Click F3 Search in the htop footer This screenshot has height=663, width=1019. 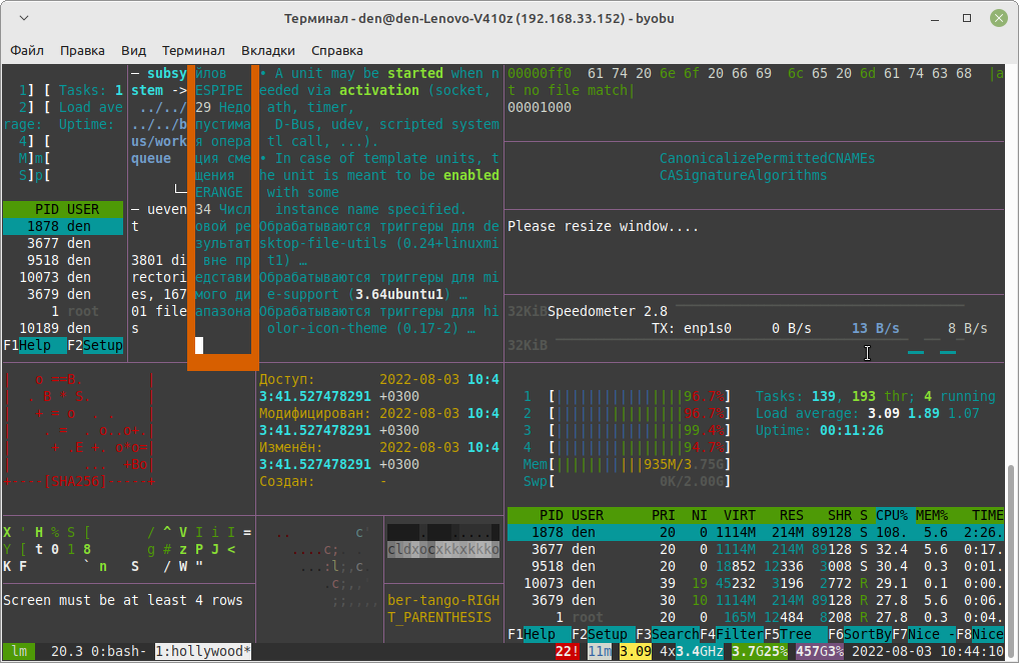(x=667, y=634)
